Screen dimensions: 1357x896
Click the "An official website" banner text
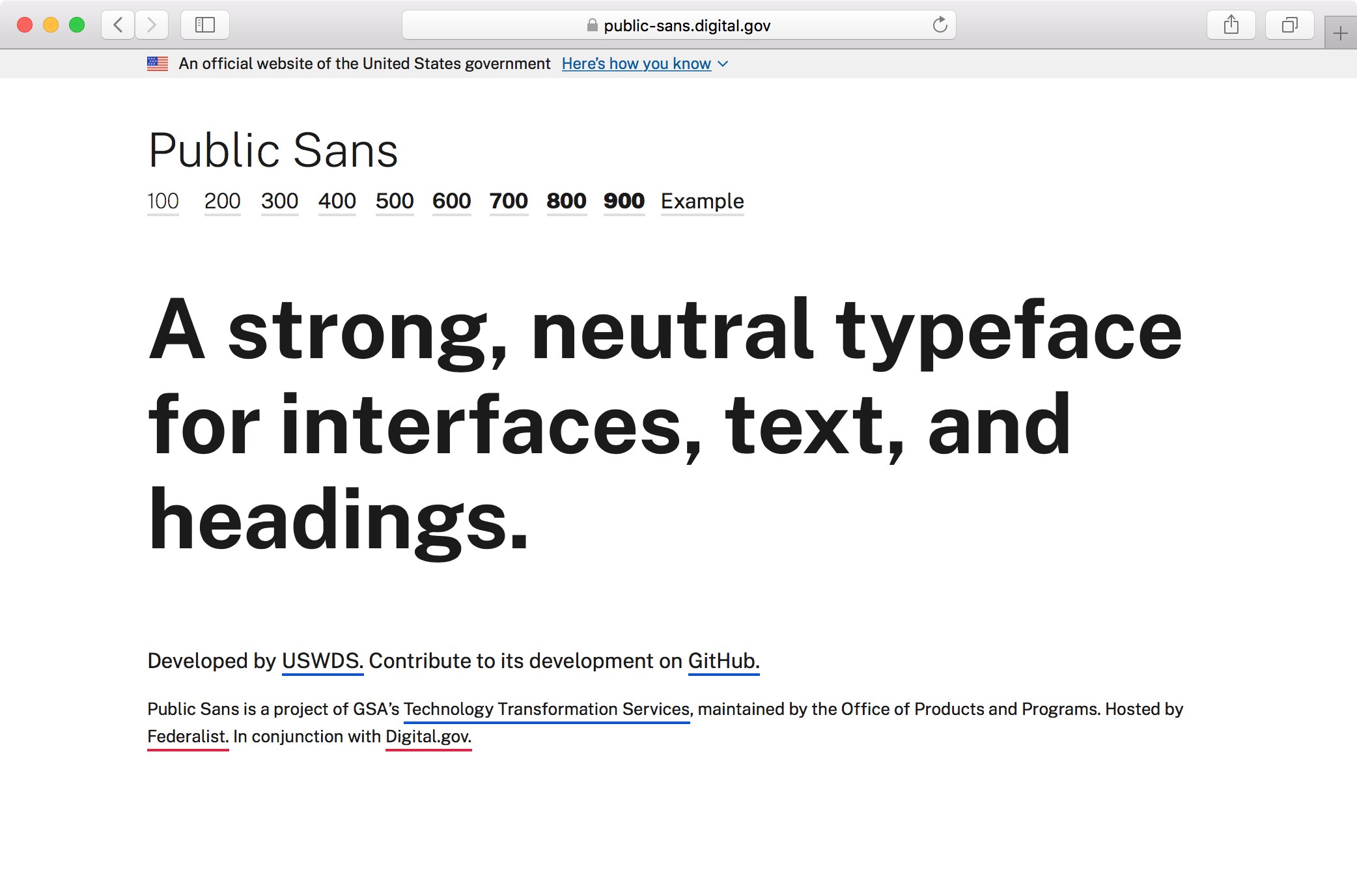(x=365, y=64)
